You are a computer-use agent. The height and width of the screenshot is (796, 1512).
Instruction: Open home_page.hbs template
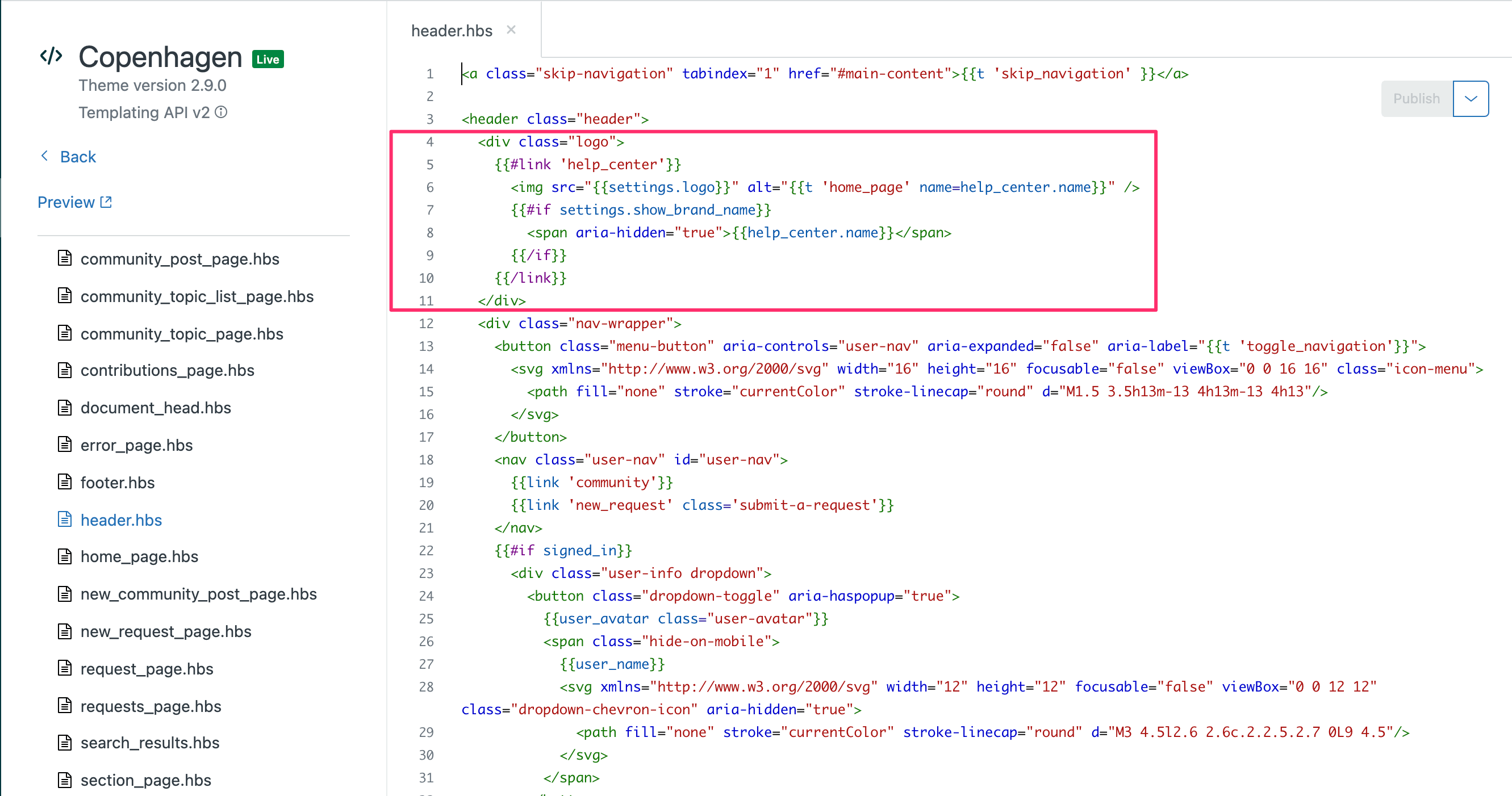pos(139,556)
